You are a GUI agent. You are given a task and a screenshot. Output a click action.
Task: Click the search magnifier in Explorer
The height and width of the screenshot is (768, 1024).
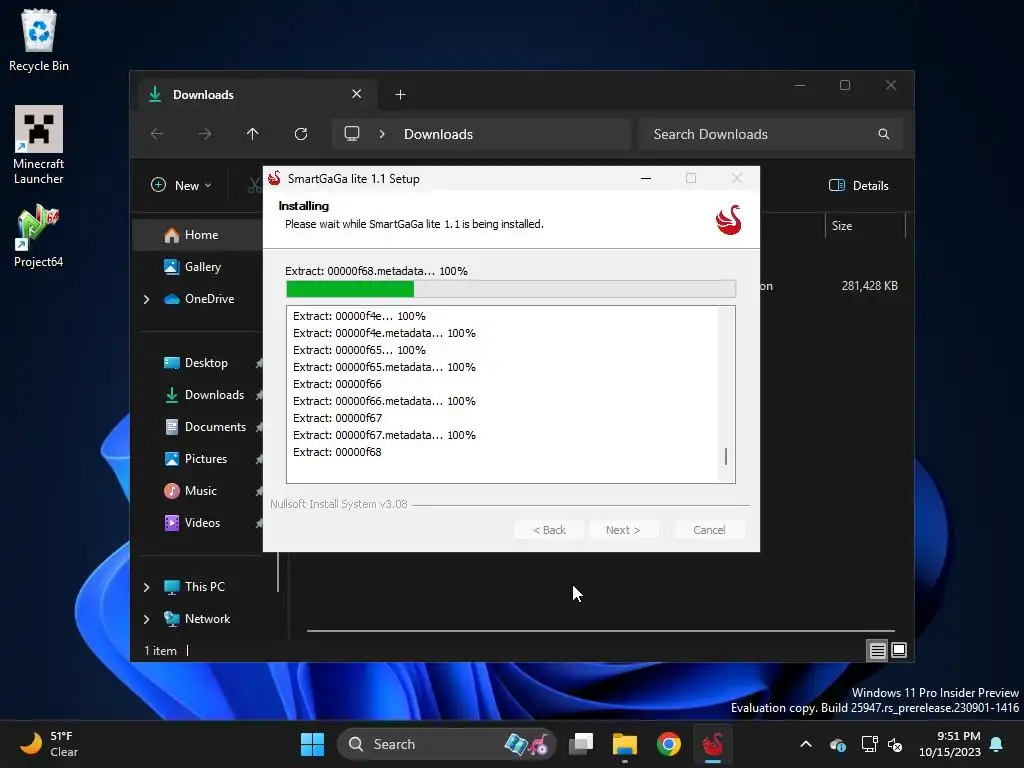point(884,134)
